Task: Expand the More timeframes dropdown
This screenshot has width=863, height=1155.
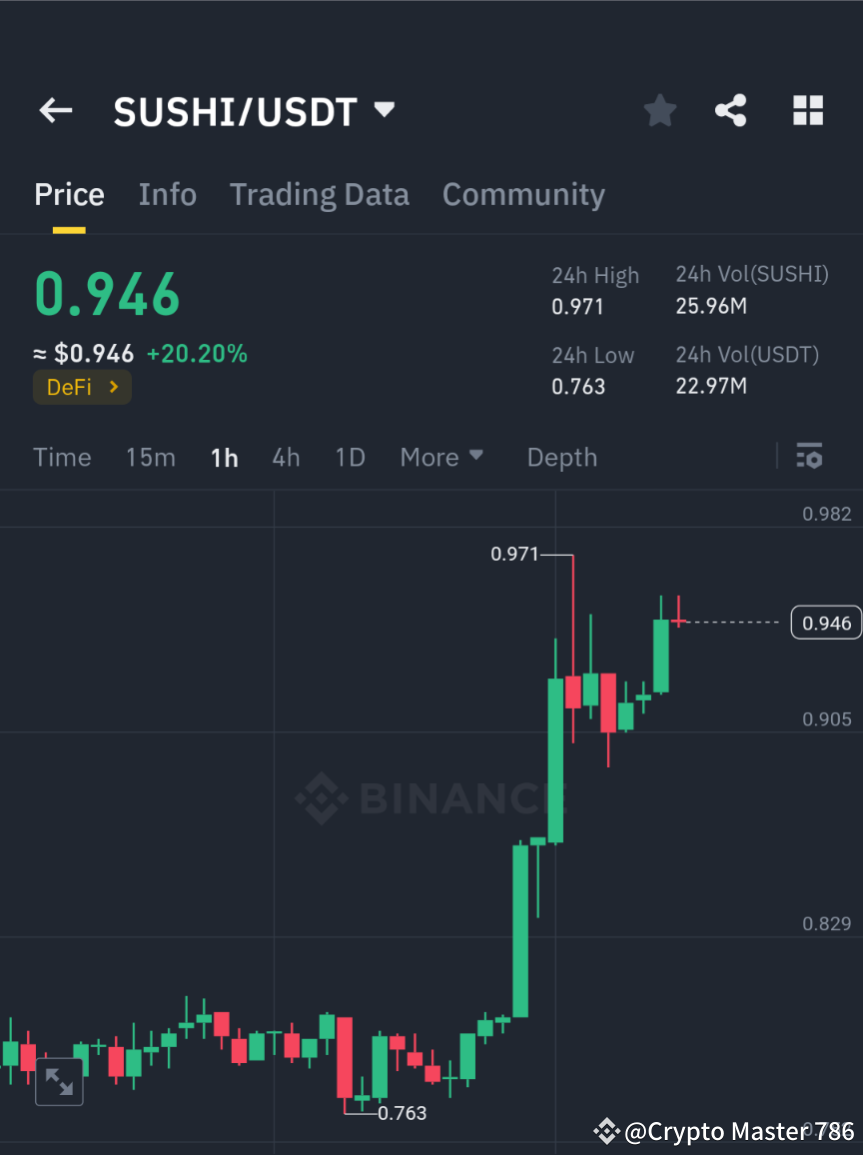Action: [x=441, y=457]
